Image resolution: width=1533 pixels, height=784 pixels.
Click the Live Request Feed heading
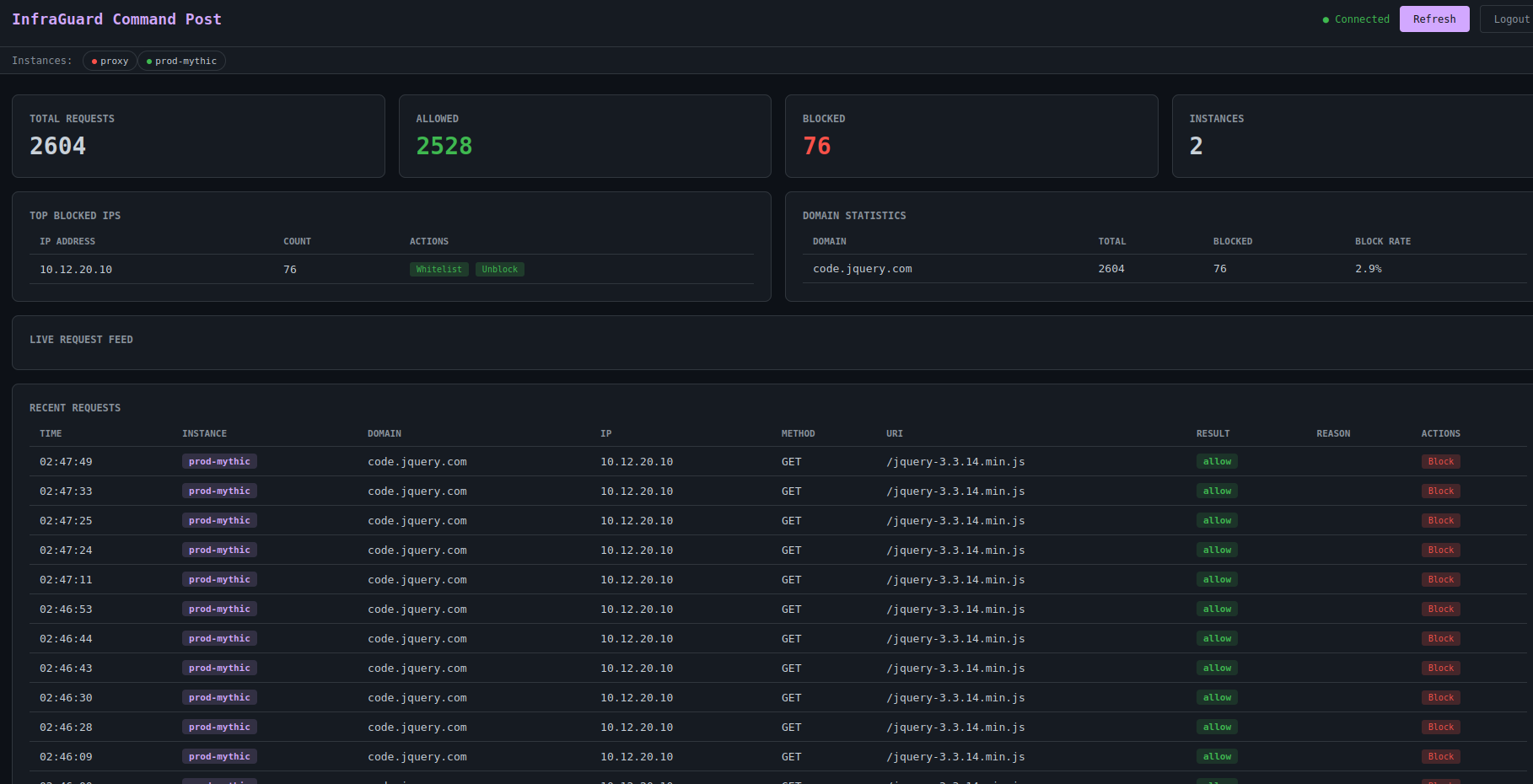pyautogui.click(x=81, y=340)
